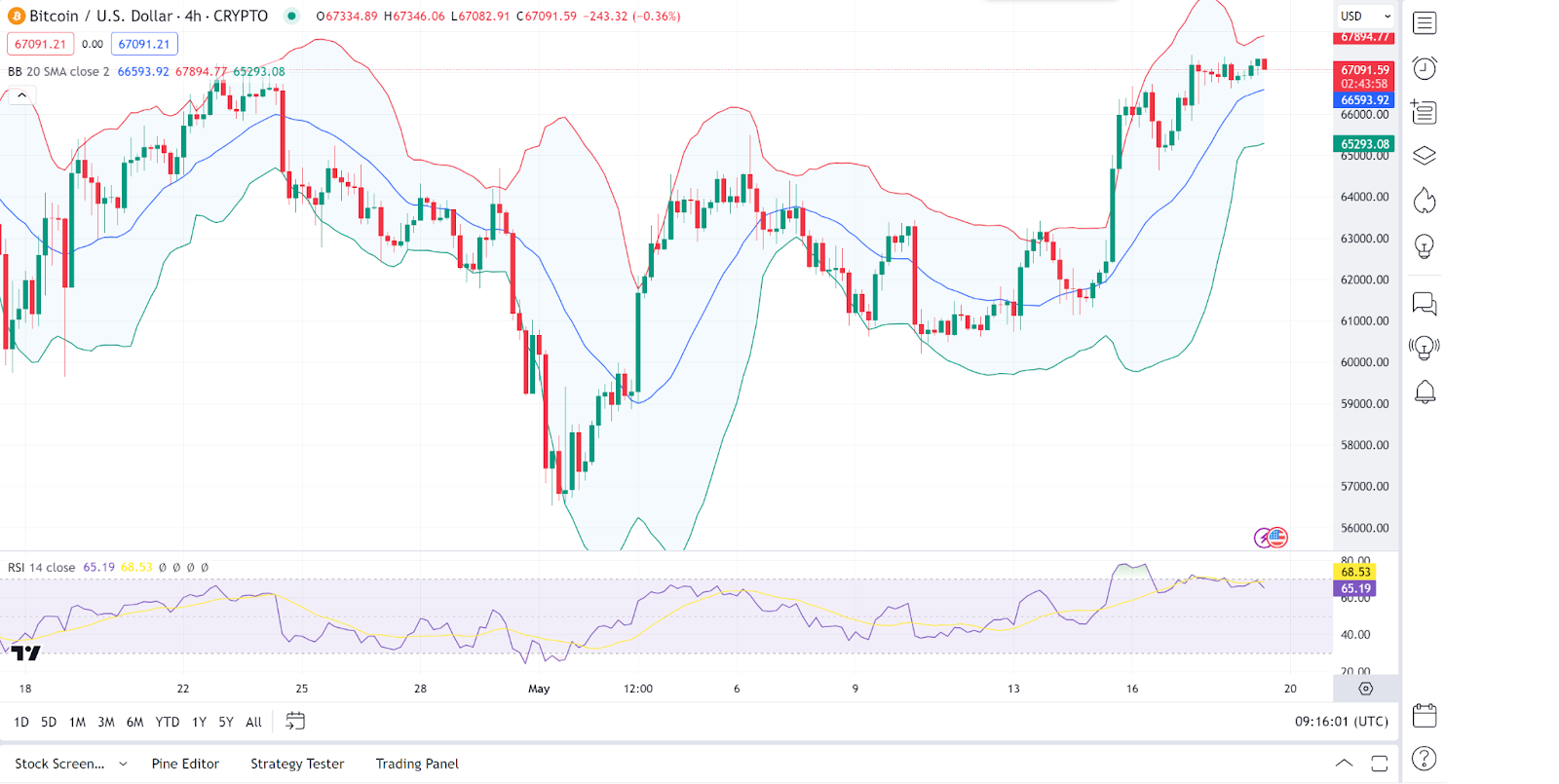This screenshot has width=1559, height=784.
Task: Click the green market status dot
Action: pyautogui.click(x=291, y=16)
